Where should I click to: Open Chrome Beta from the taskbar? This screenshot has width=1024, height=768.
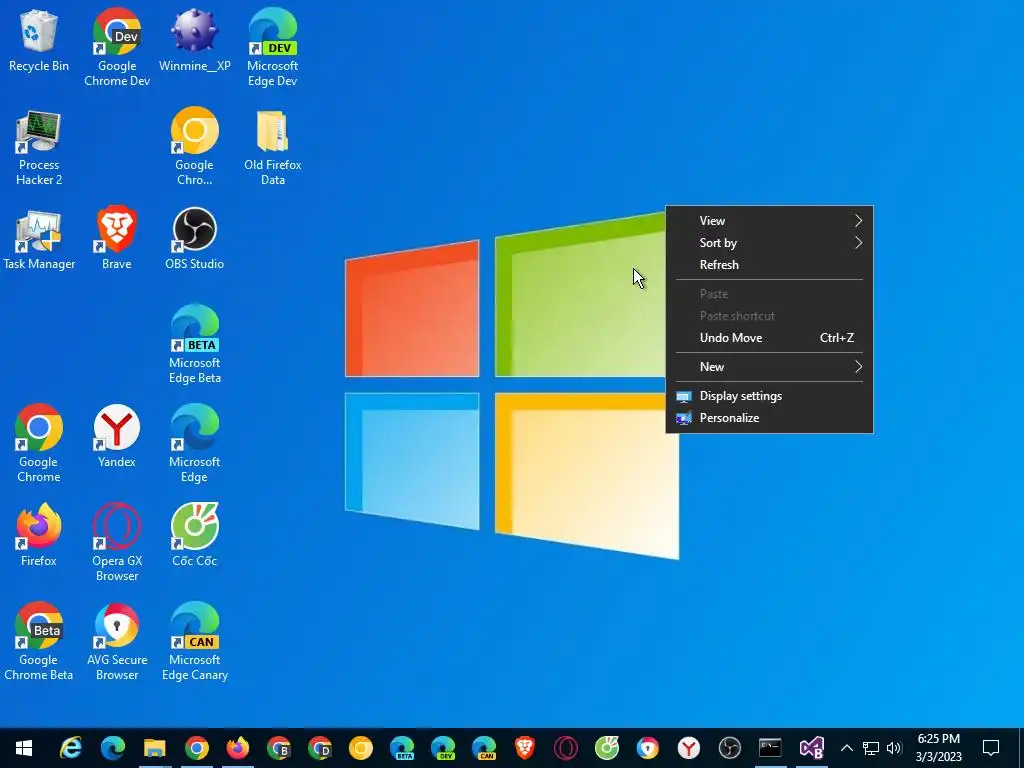[279, 748]
